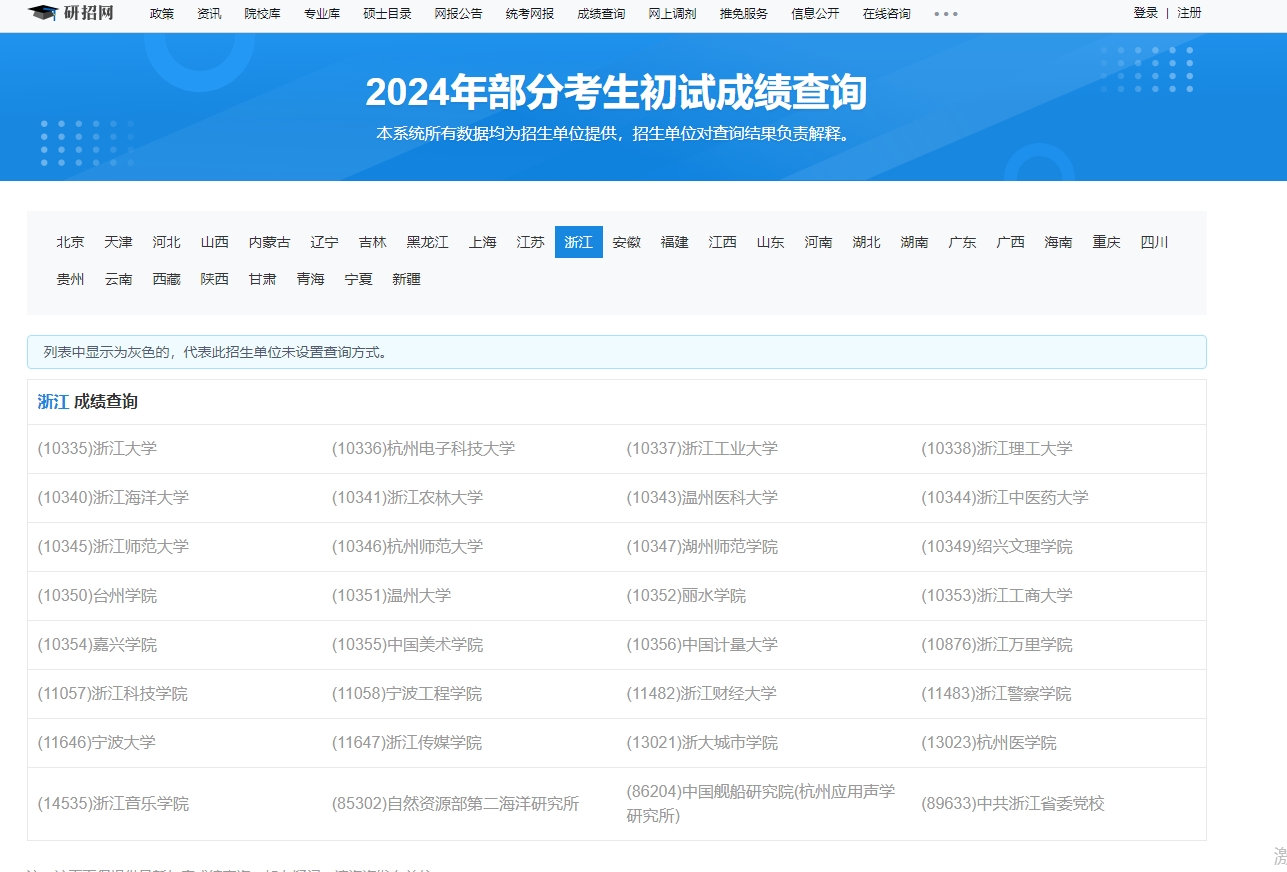
Task: Select the 江西 province tab
Action: click(723, 242)
